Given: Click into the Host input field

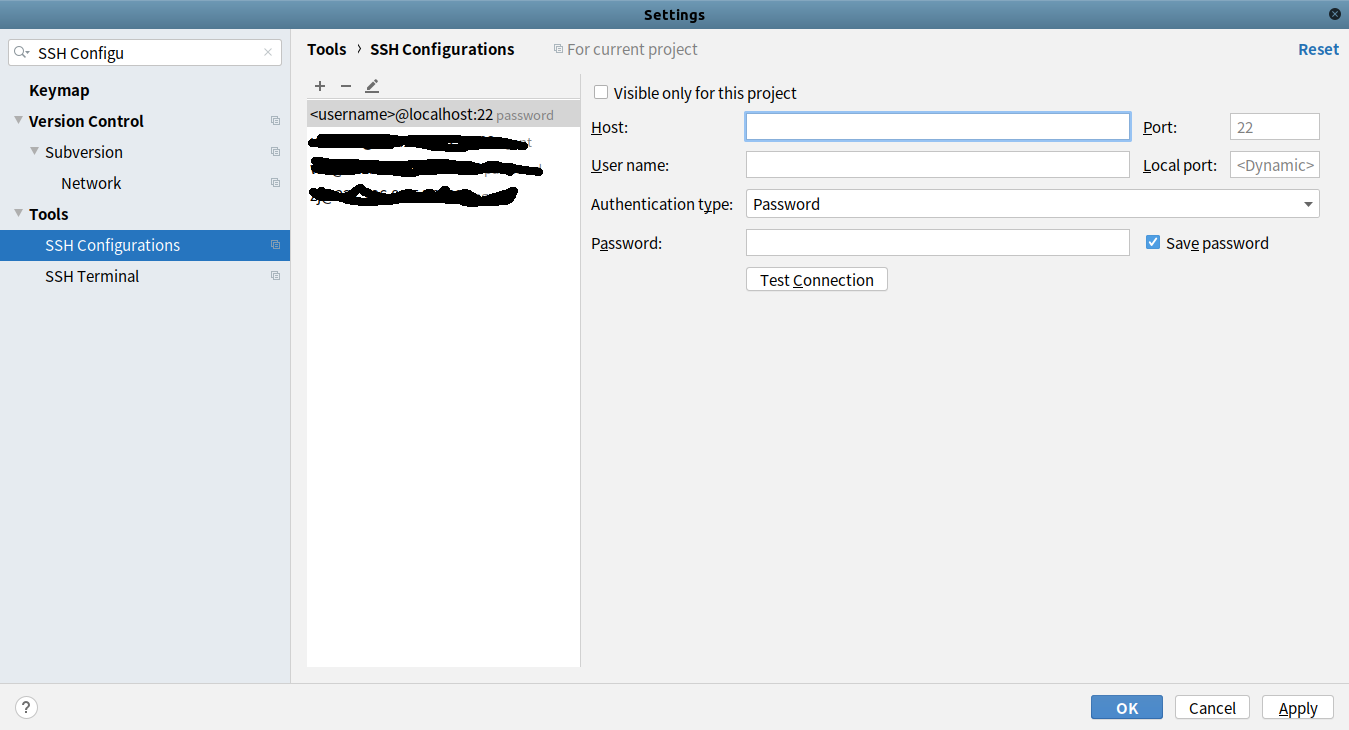Looking at the screenshot, I should (x=937, y=127).
